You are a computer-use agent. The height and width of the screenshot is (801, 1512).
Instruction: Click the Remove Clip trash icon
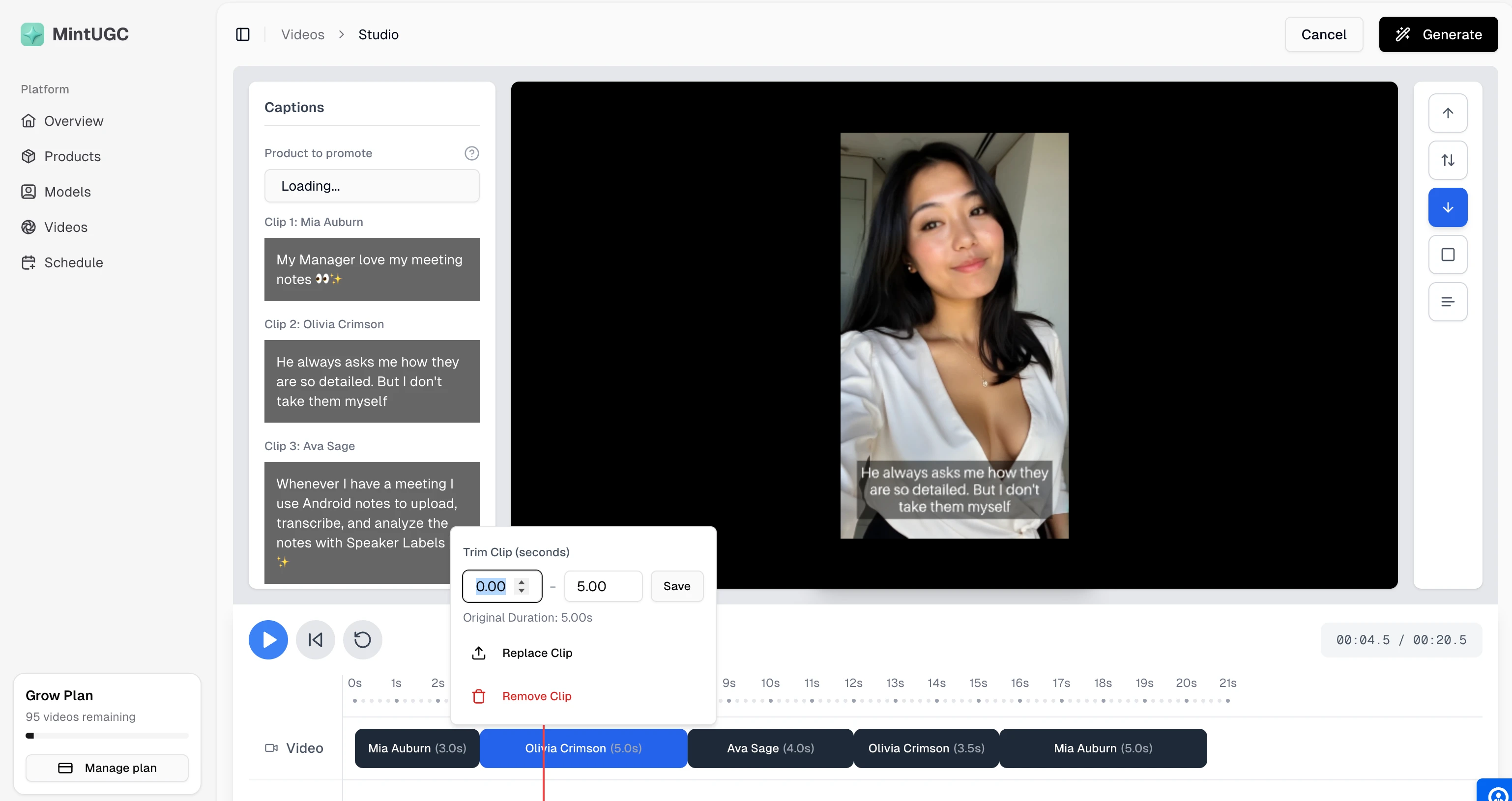479,696
